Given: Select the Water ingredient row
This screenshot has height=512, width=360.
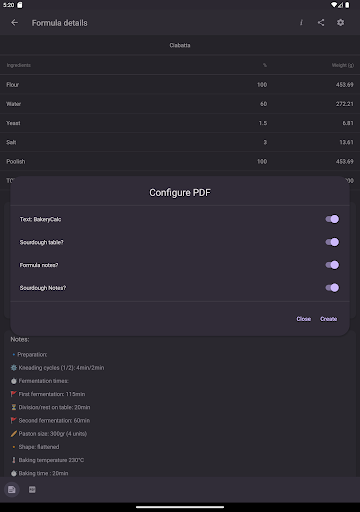Looking at the screenshot, I should pyautogui.click(x=180, y=104).
